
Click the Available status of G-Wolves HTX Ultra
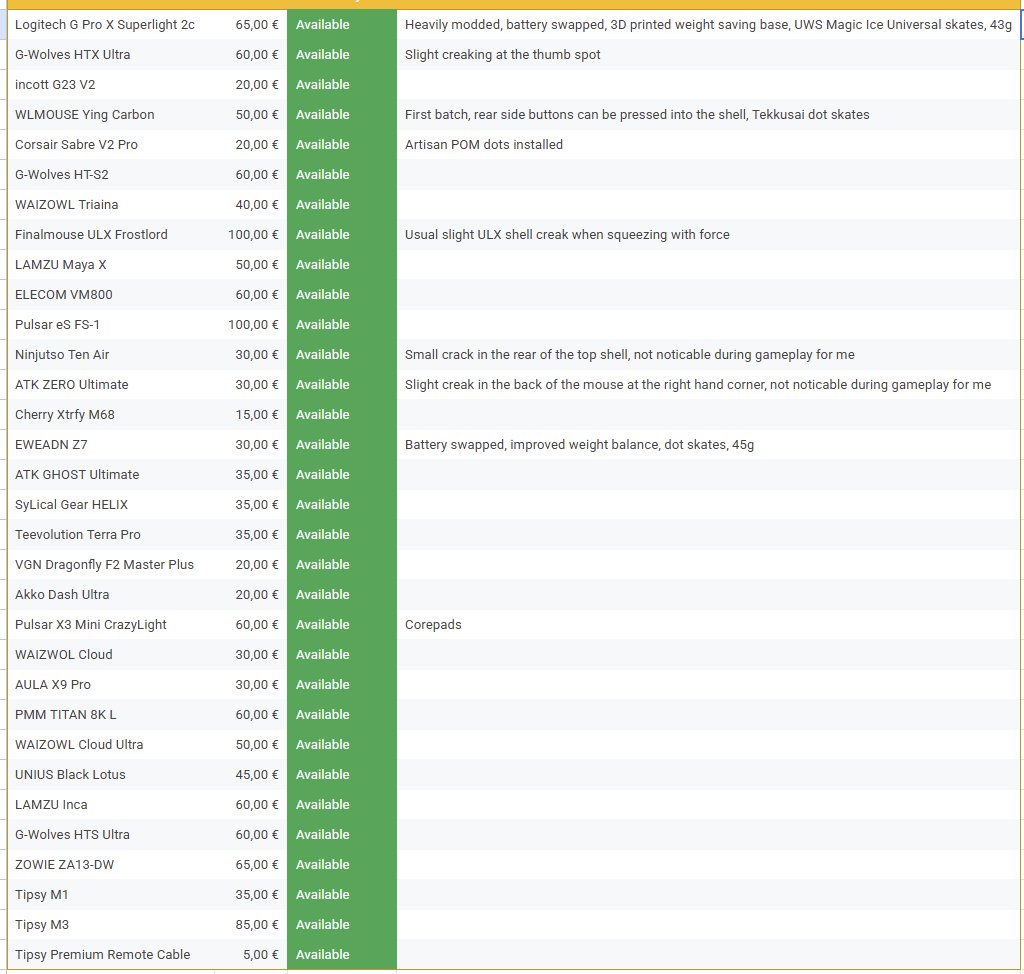(342, 55)
